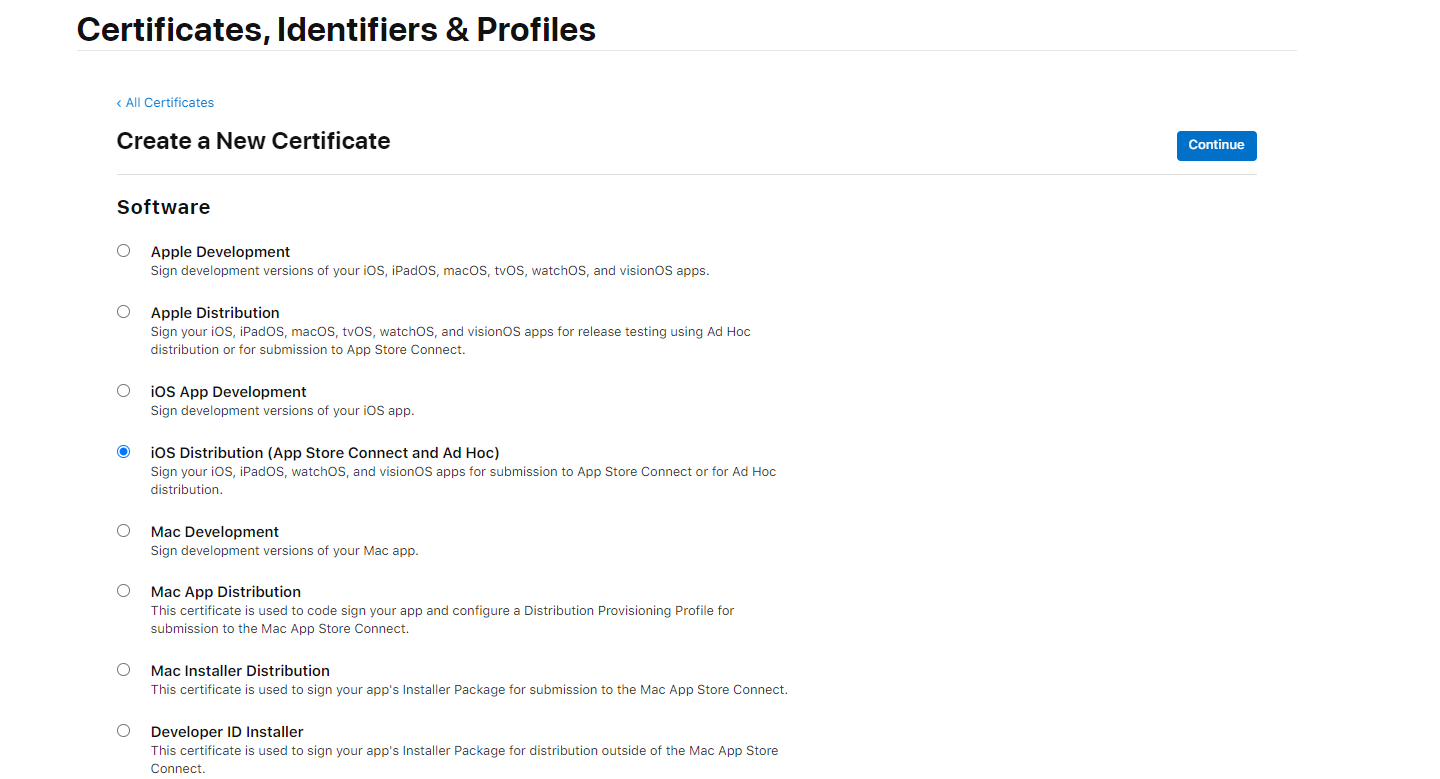The height and width of the screenshot is (779, 1440).
Task: Go back via All Certificates link
Action: pyautogui.click(x=165, y=103)
